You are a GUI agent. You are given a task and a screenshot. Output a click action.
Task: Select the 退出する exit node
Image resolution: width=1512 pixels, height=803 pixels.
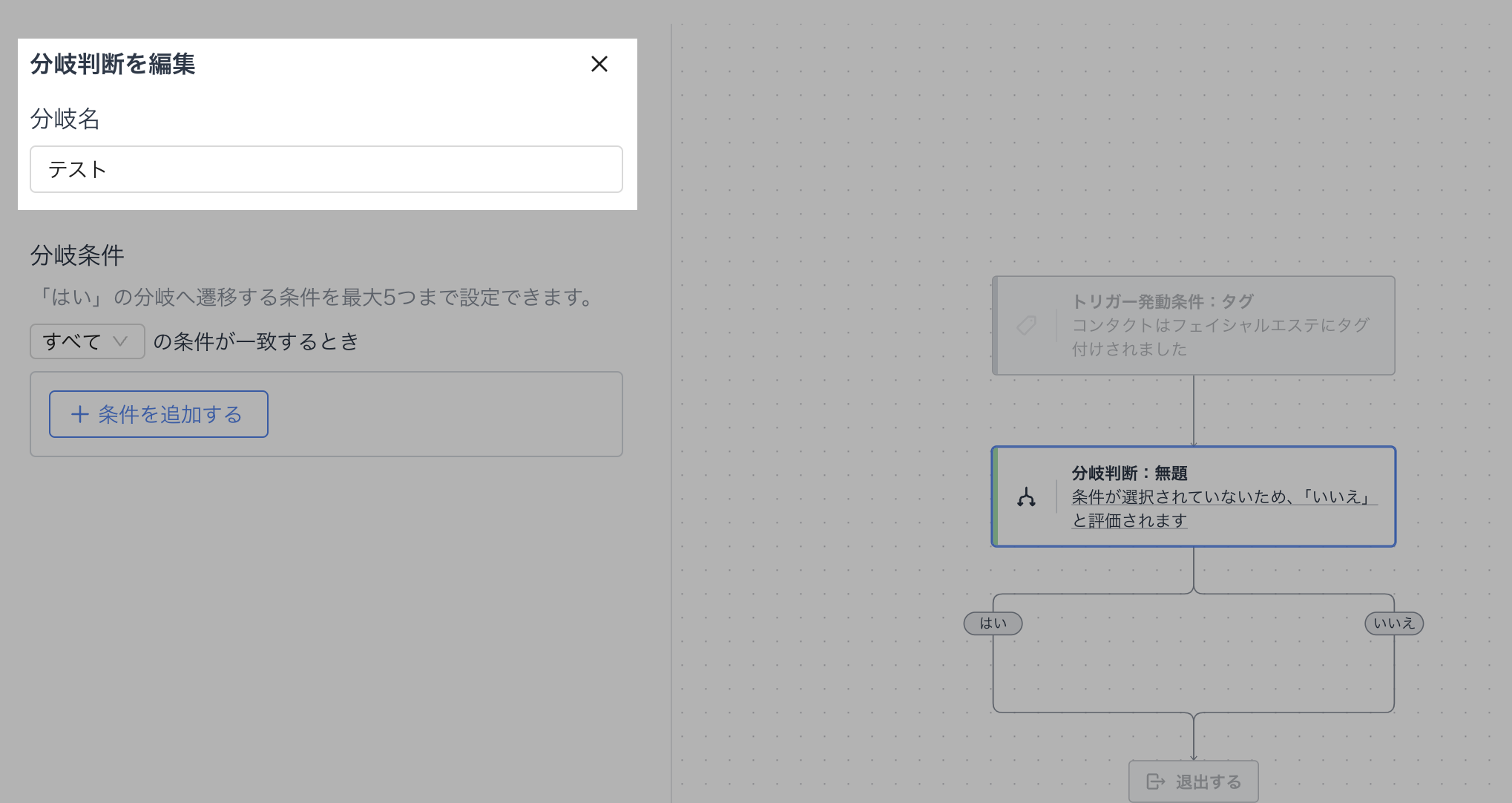[1193, 781]
